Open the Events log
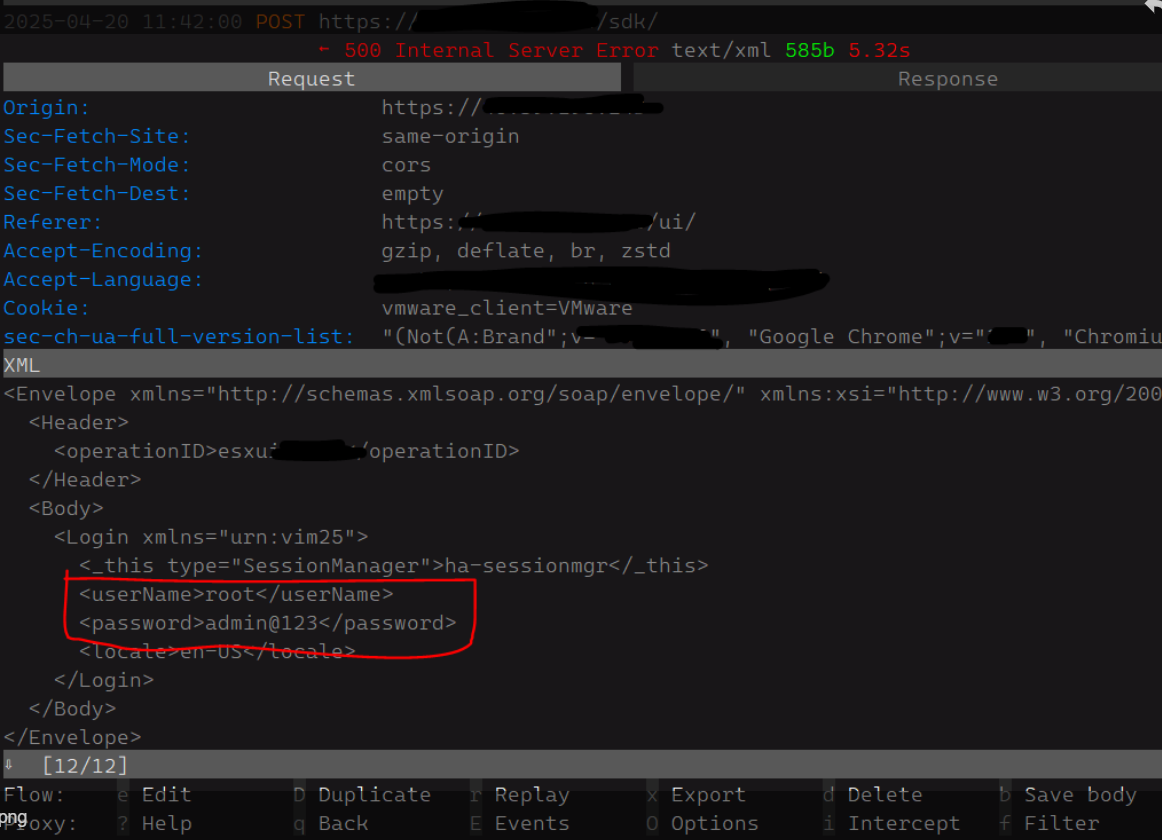This screenshot has width=1162, height=840. pos(531,824)
